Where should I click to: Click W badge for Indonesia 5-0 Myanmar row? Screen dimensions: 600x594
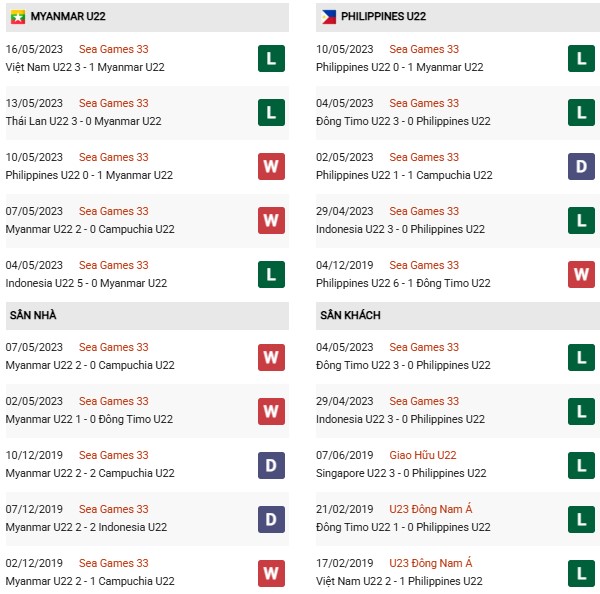(270, 274)
